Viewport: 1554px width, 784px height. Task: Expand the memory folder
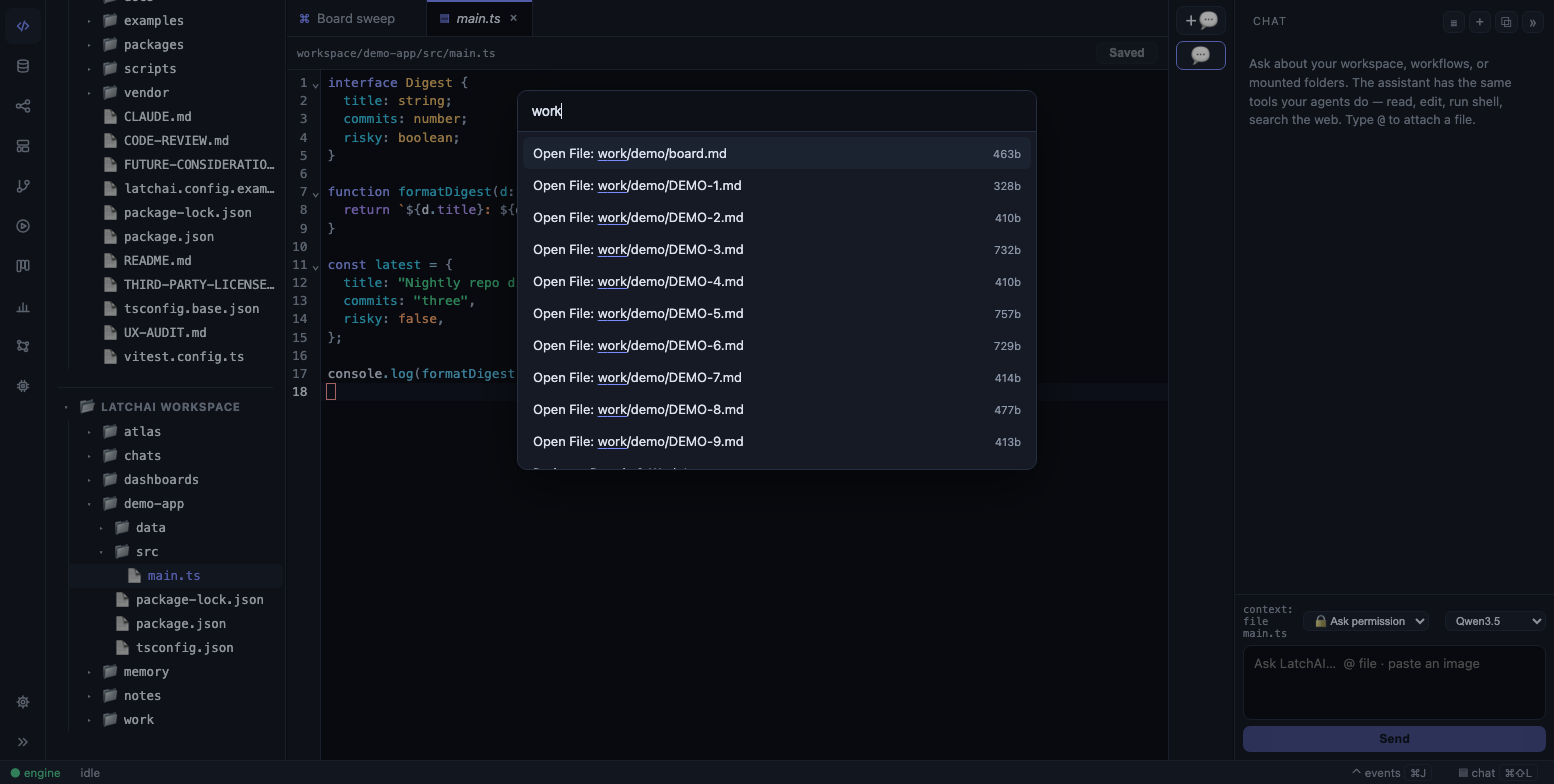tap(89, 672)
